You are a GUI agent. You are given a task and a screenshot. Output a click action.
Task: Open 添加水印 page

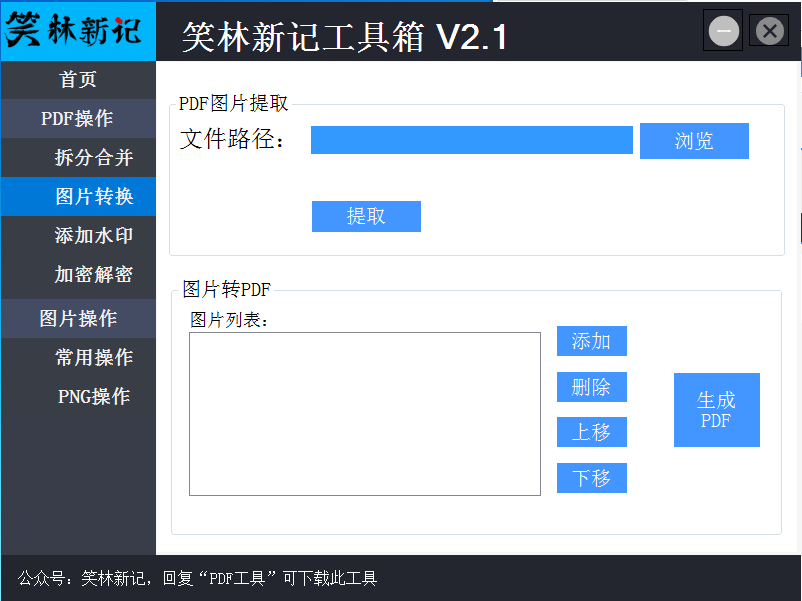78,235
